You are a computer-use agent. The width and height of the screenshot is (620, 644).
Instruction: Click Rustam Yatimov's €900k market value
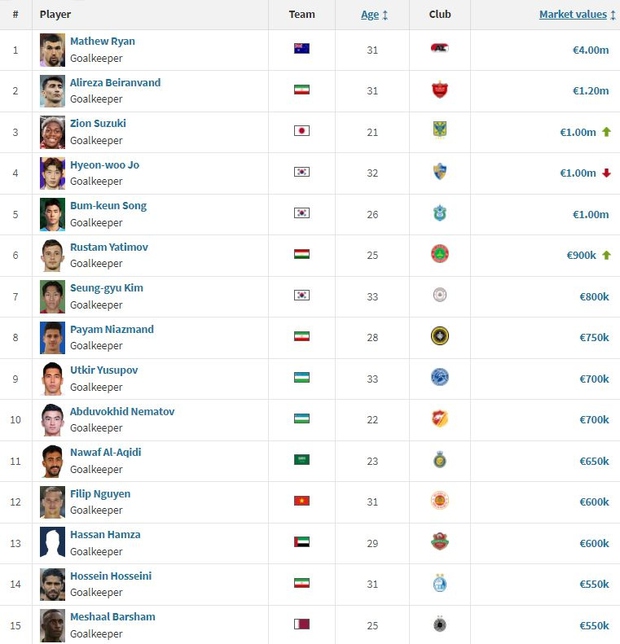[581, 255]
